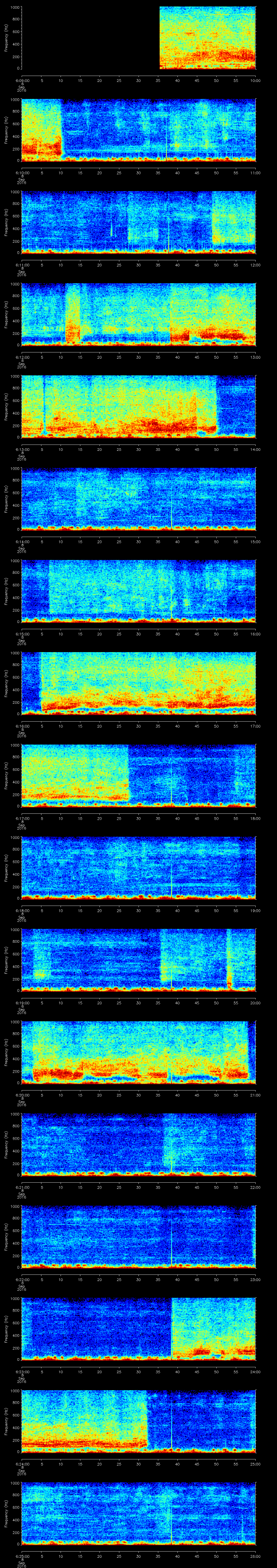Click the spectrogram panel beginning at 6:15:00
277x1568 pixels.
coord(139,591)
